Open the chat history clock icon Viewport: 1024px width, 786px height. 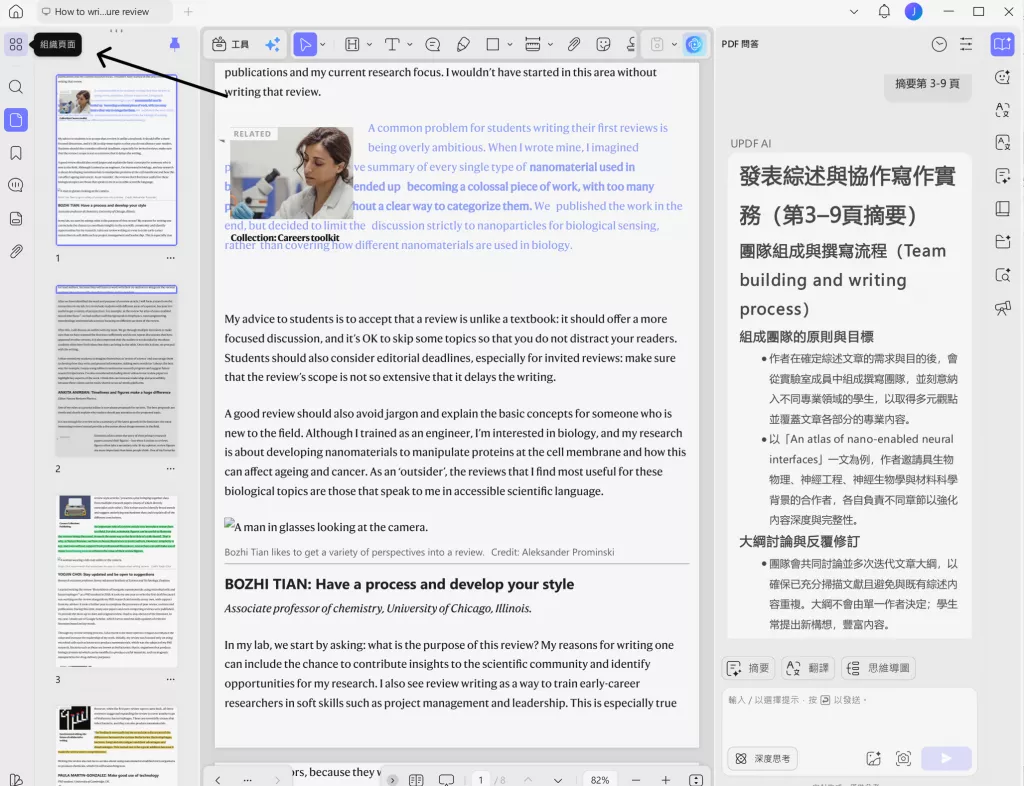[x=939, y=44]
